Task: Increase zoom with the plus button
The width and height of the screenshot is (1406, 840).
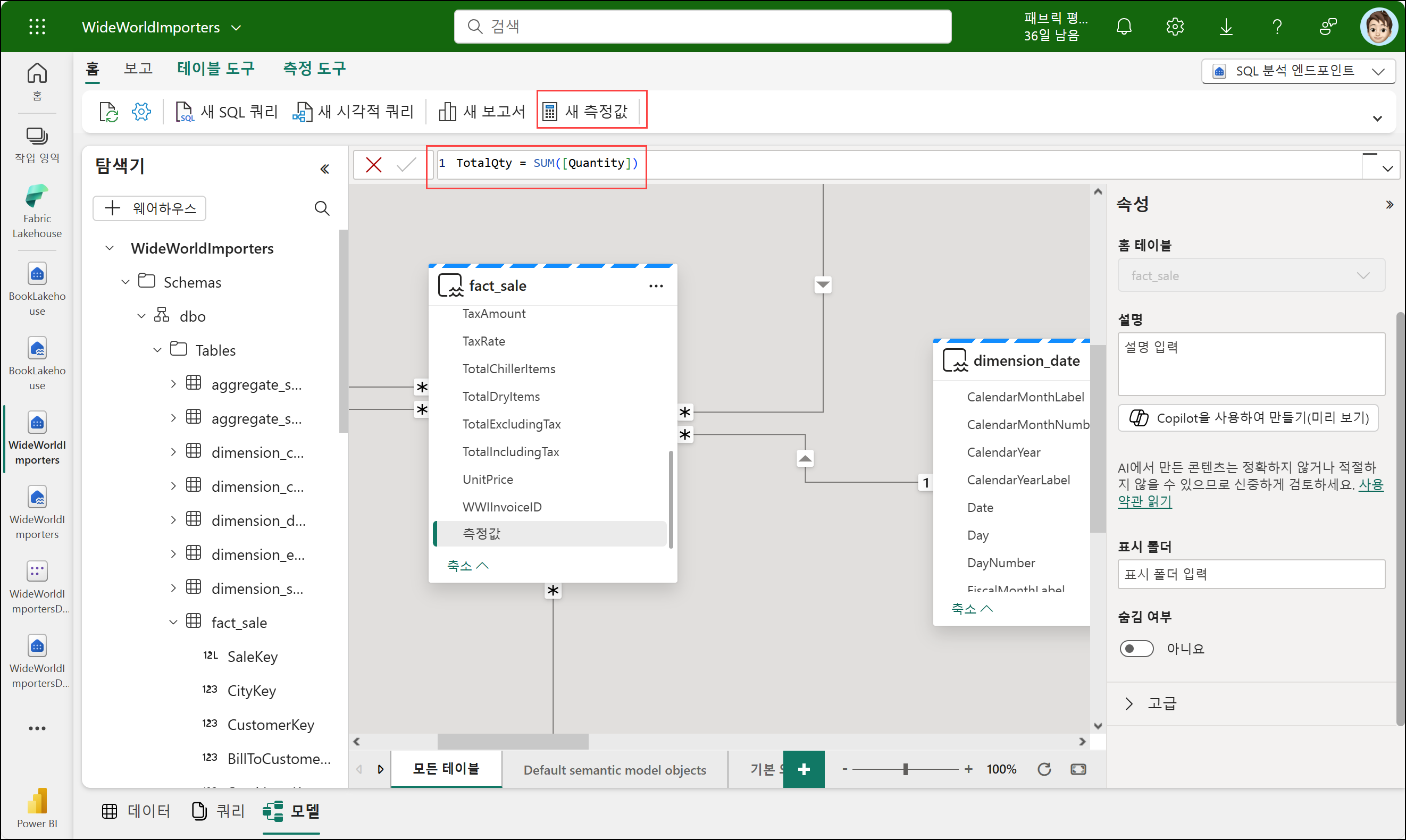Action: [968, 769]
